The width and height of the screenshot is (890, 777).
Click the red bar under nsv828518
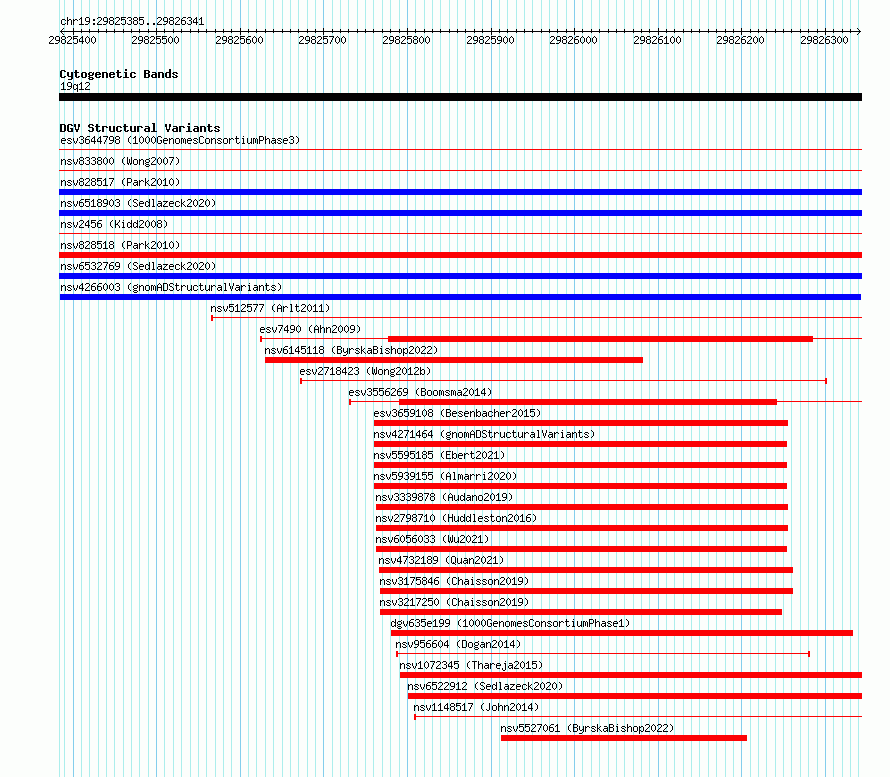coord(460,255)
